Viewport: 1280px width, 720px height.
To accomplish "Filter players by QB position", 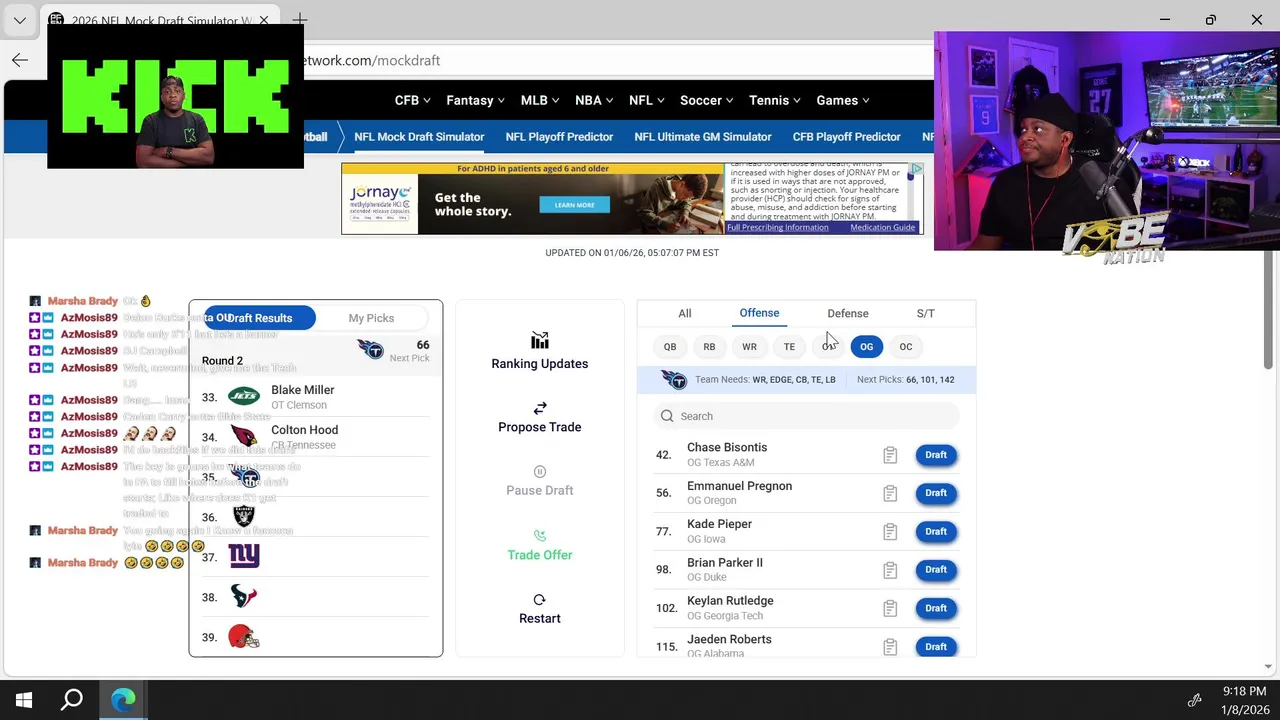I will pyautogui.click(x=670, y=347).
